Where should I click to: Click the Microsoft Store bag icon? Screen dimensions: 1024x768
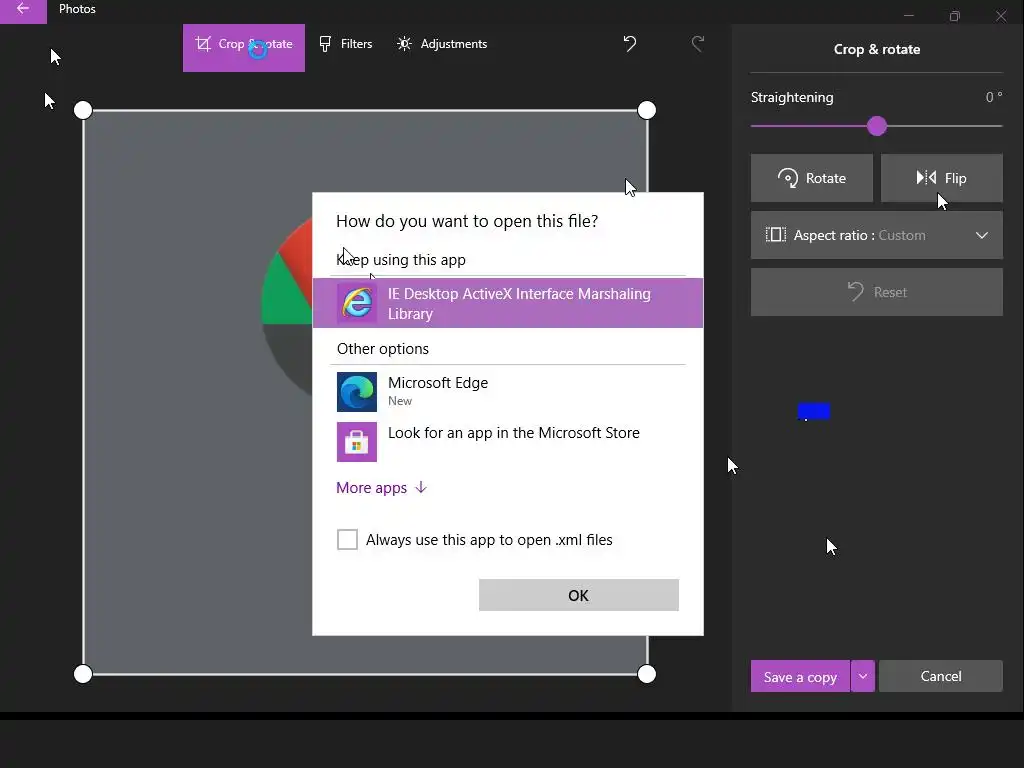[x=357, y=442]
